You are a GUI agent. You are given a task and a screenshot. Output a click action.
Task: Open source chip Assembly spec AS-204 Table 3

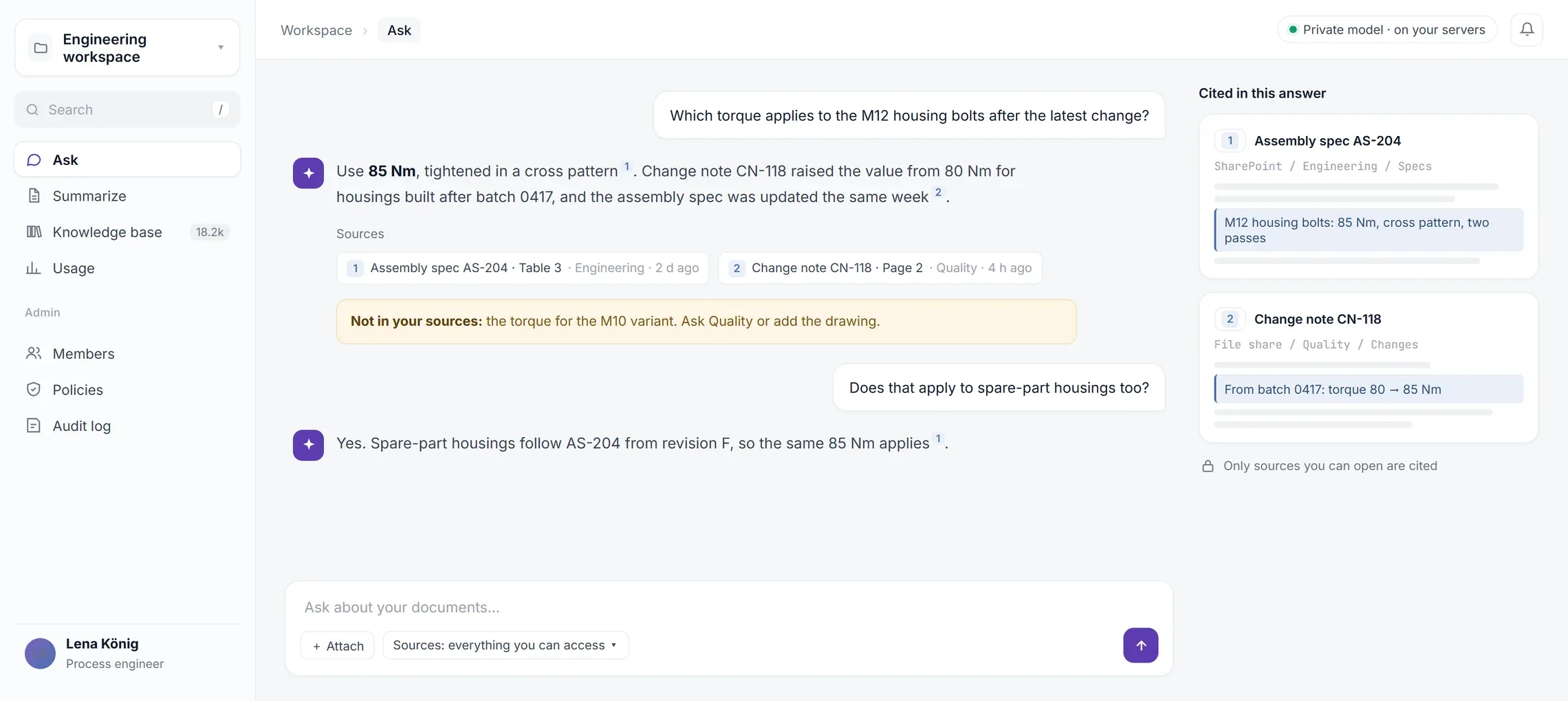pos(523,268)
